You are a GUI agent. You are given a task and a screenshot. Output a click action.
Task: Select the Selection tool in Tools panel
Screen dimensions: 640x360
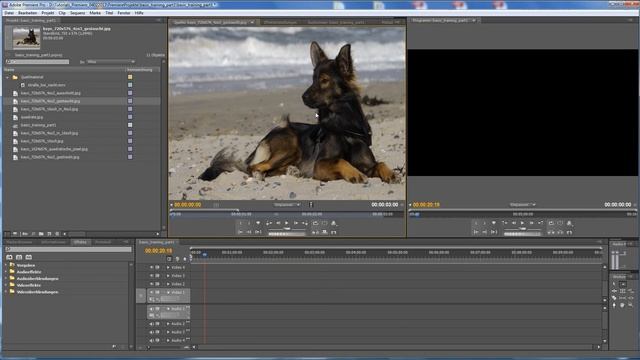pyautogui.click(x=614, y=284)
